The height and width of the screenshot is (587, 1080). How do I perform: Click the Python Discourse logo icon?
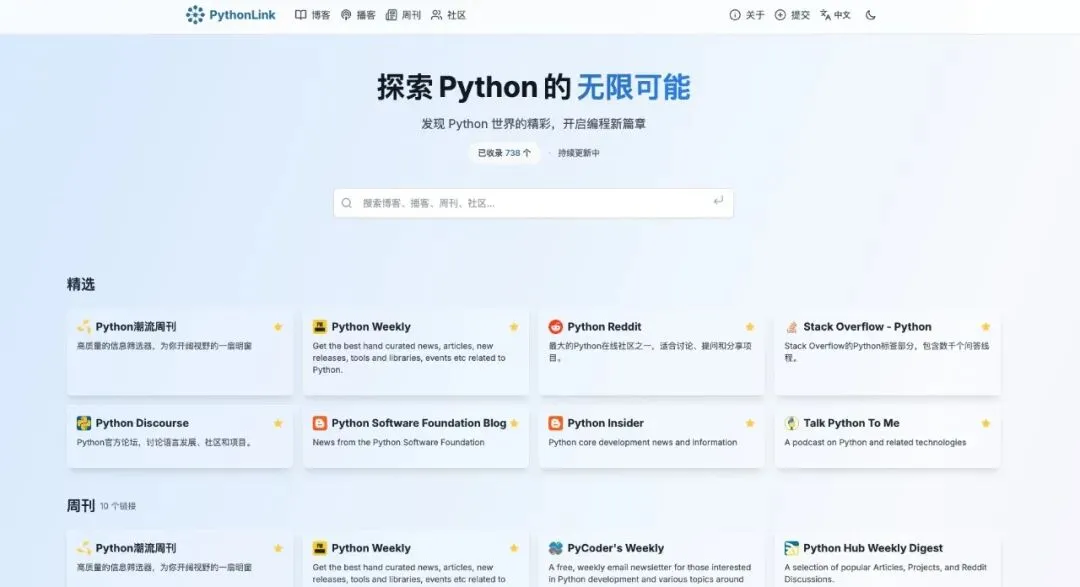pyautogui.click(x=84, y=423)
